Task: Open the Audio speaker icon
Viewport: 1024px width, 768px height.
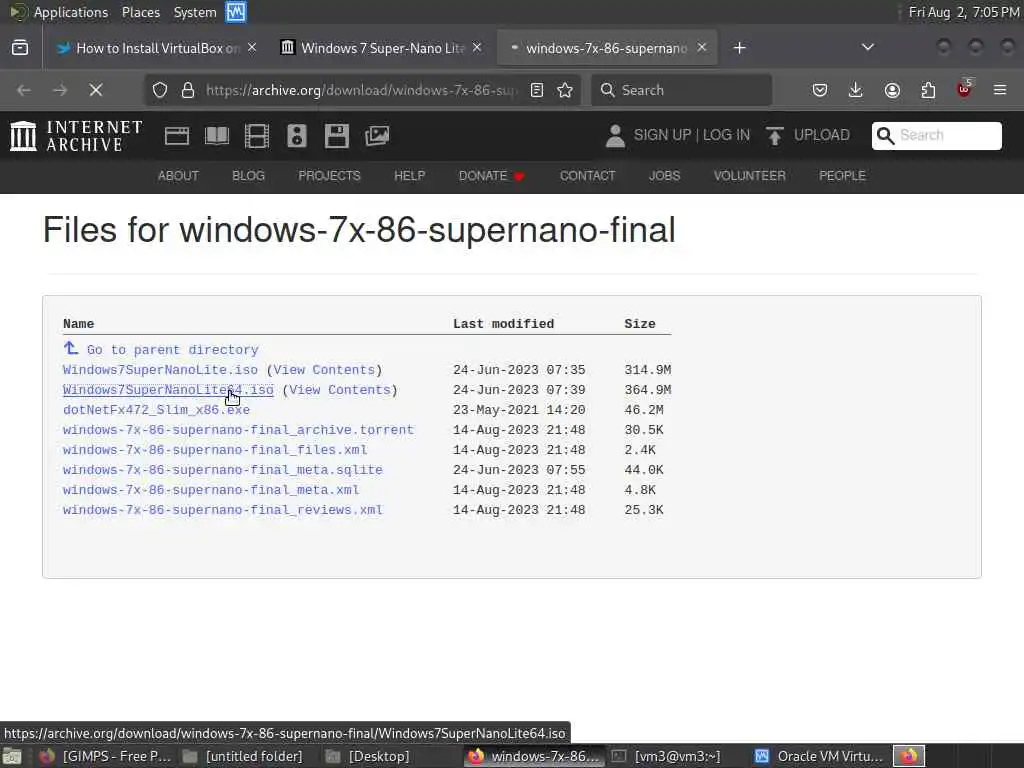Action: (296, 136)
